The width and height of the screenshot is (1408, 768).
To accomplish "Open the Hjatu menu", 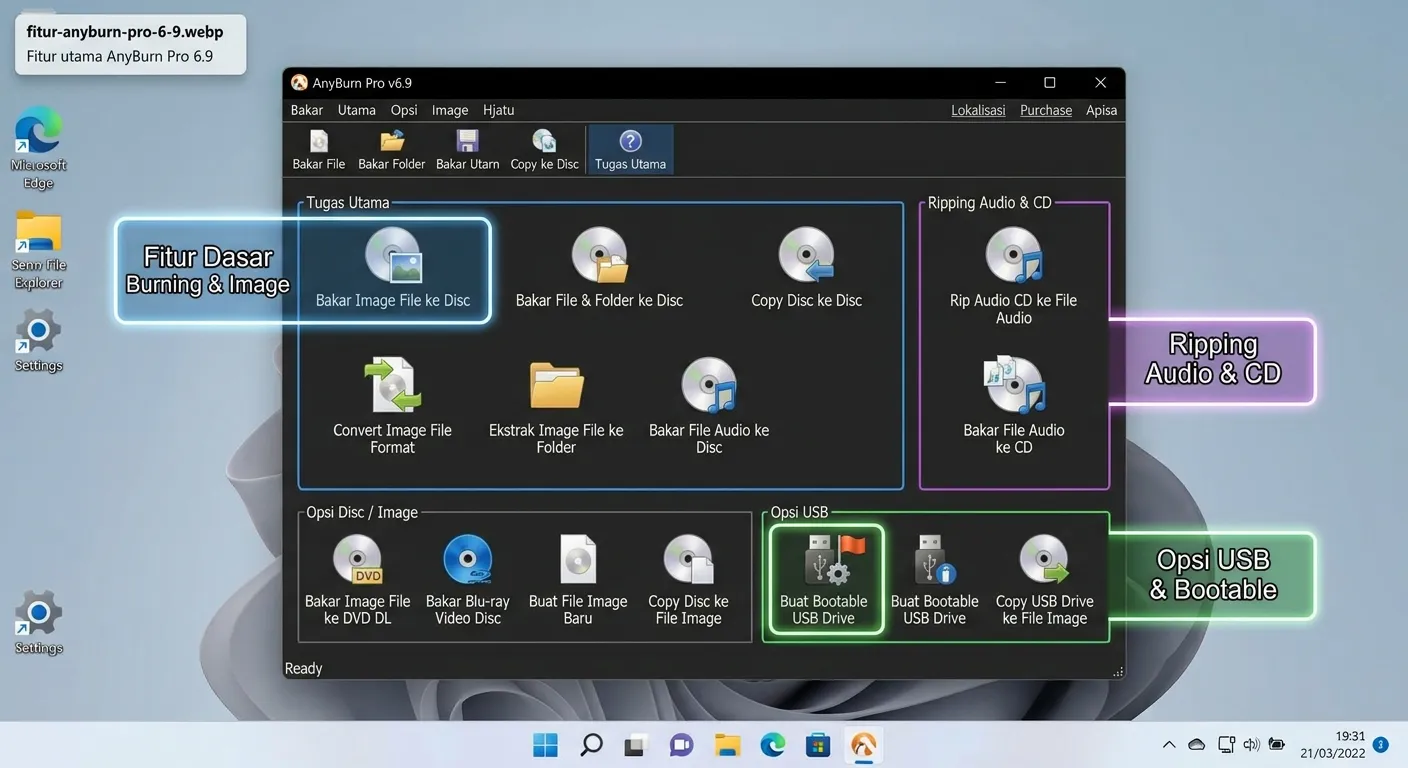I will click(498, 110).
